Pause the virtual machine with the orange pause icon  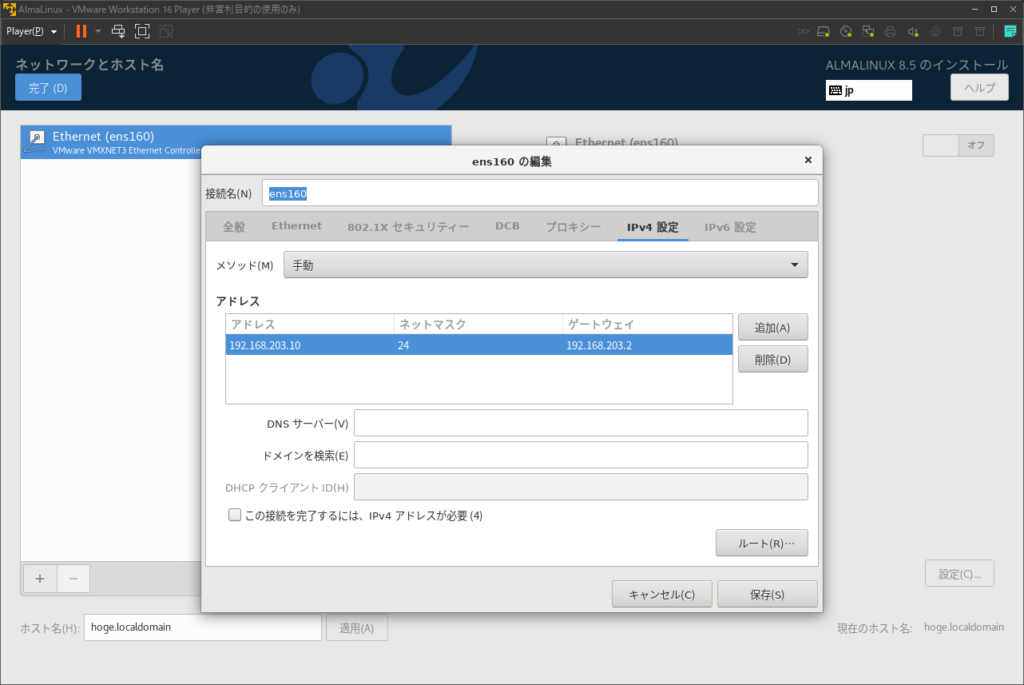[x=81, y=31]
